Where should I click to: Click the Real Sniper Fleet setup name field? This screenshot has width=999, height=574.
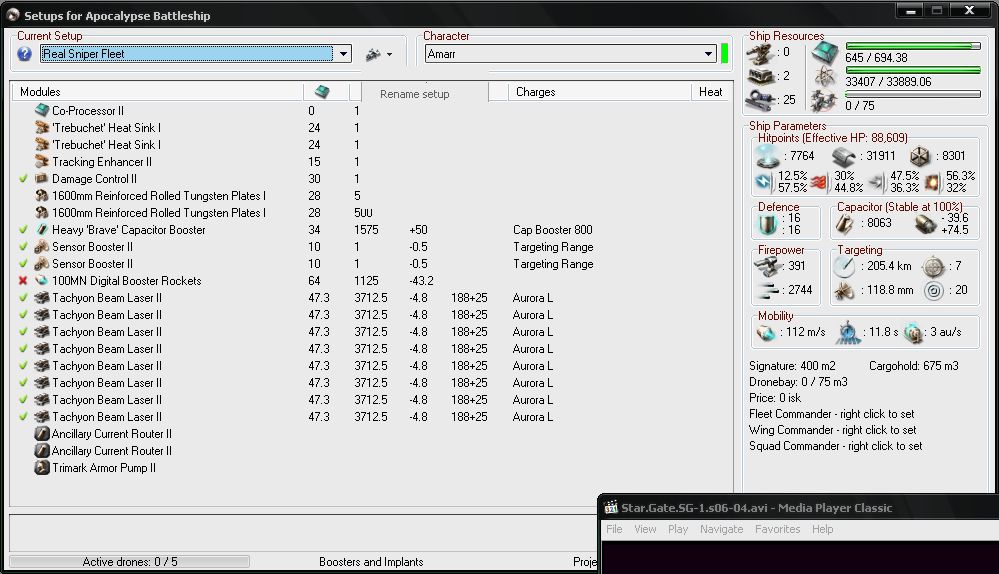(187, 54)
